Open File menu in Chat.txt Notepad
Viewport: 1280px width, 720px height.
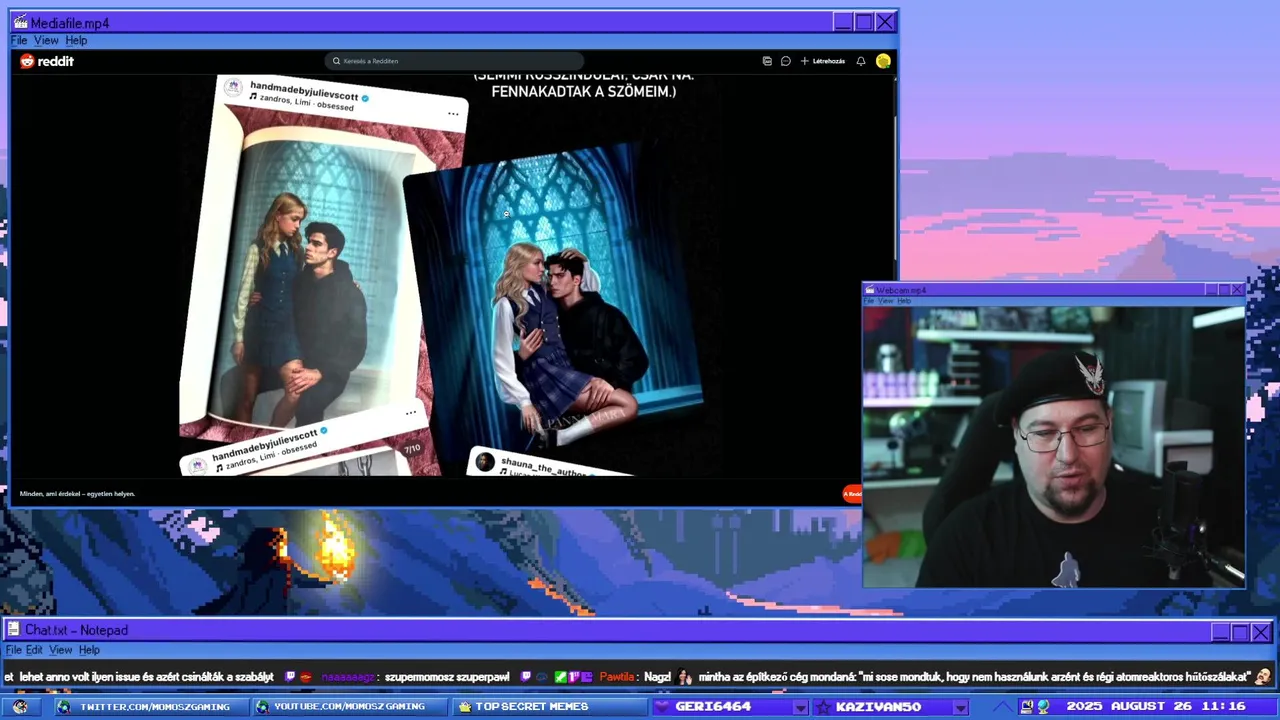coord(14,650)
